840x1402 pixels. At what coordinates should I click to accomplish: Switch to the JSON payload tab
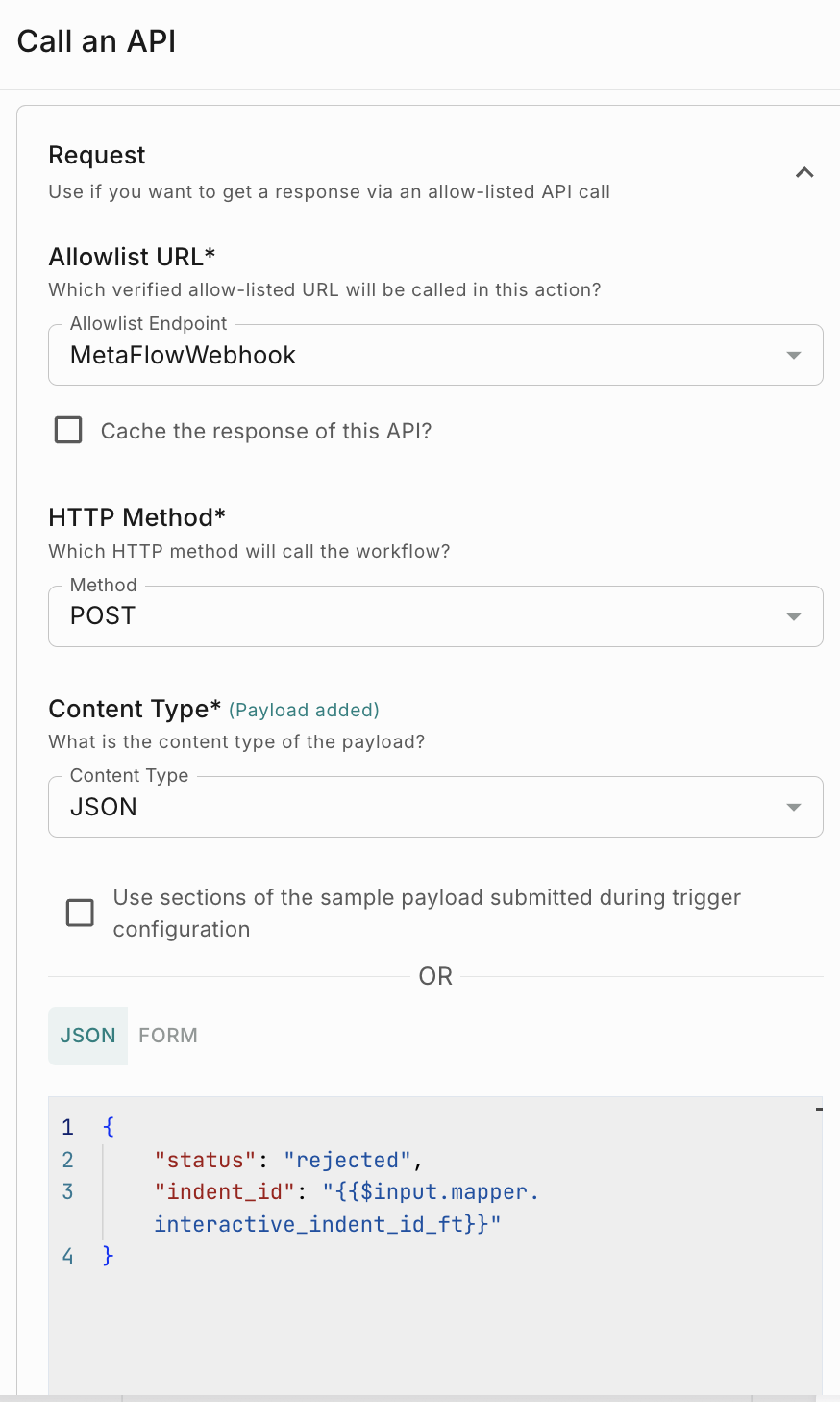coord(87,1036)
